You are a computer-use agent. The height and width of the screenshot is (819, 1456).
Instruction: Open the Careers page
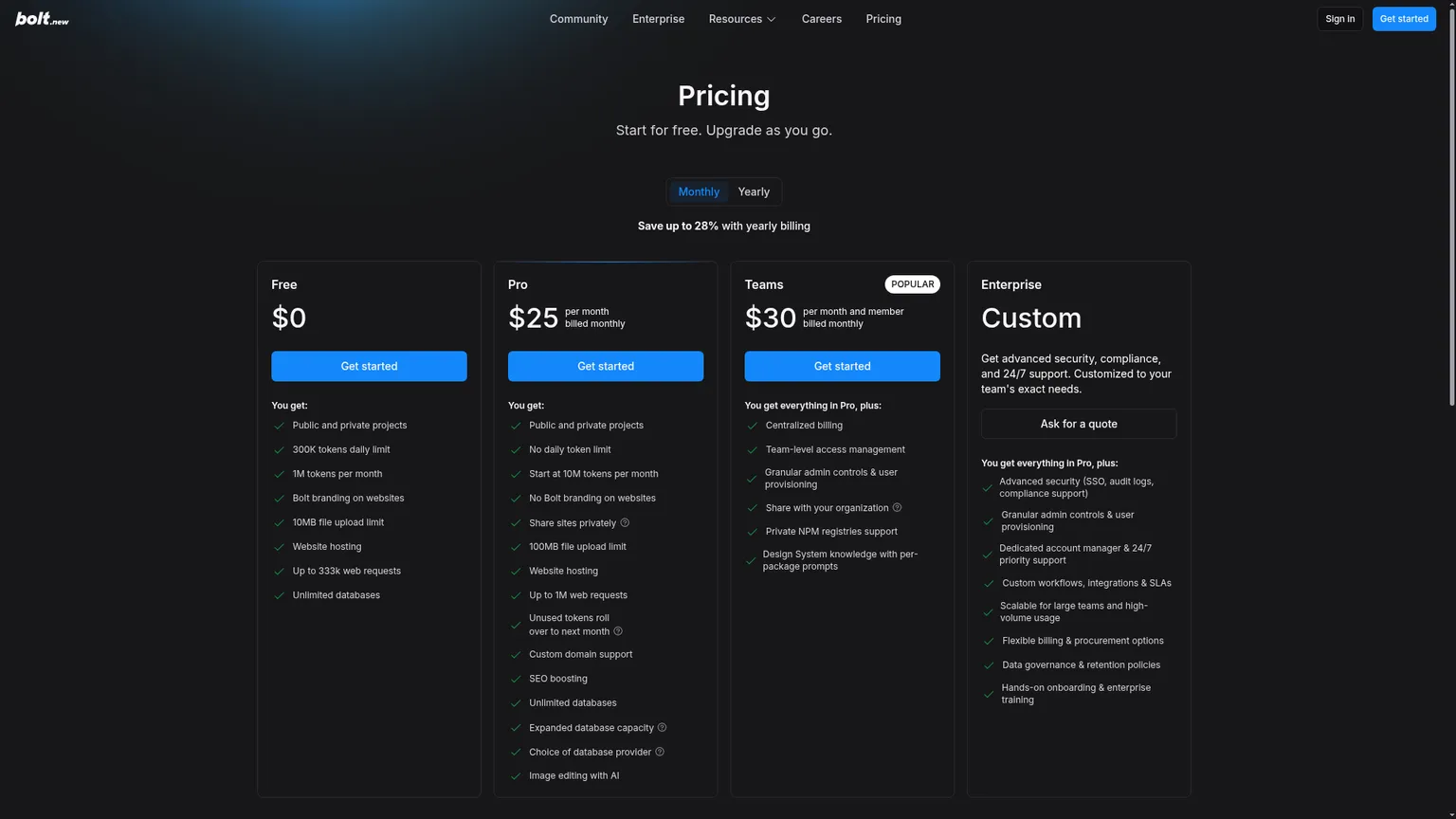point(821,19)
